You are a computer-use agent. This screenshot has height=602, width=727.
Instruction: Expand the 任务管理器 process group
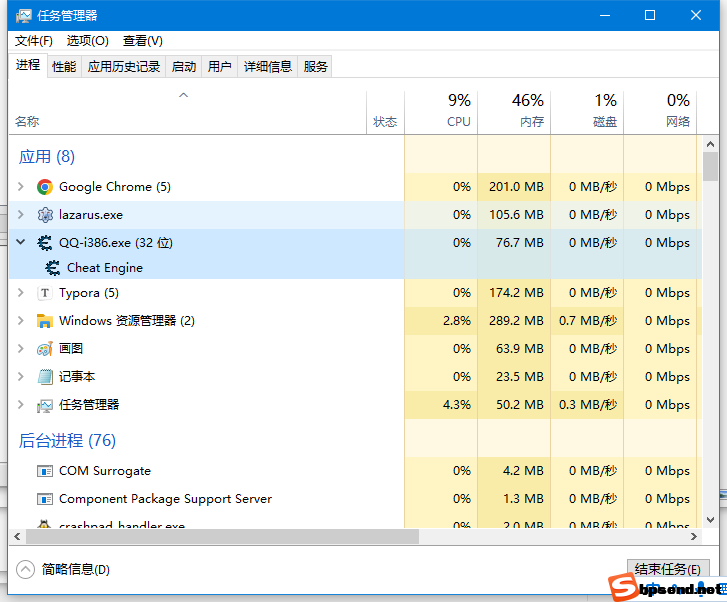pos(20,404)
